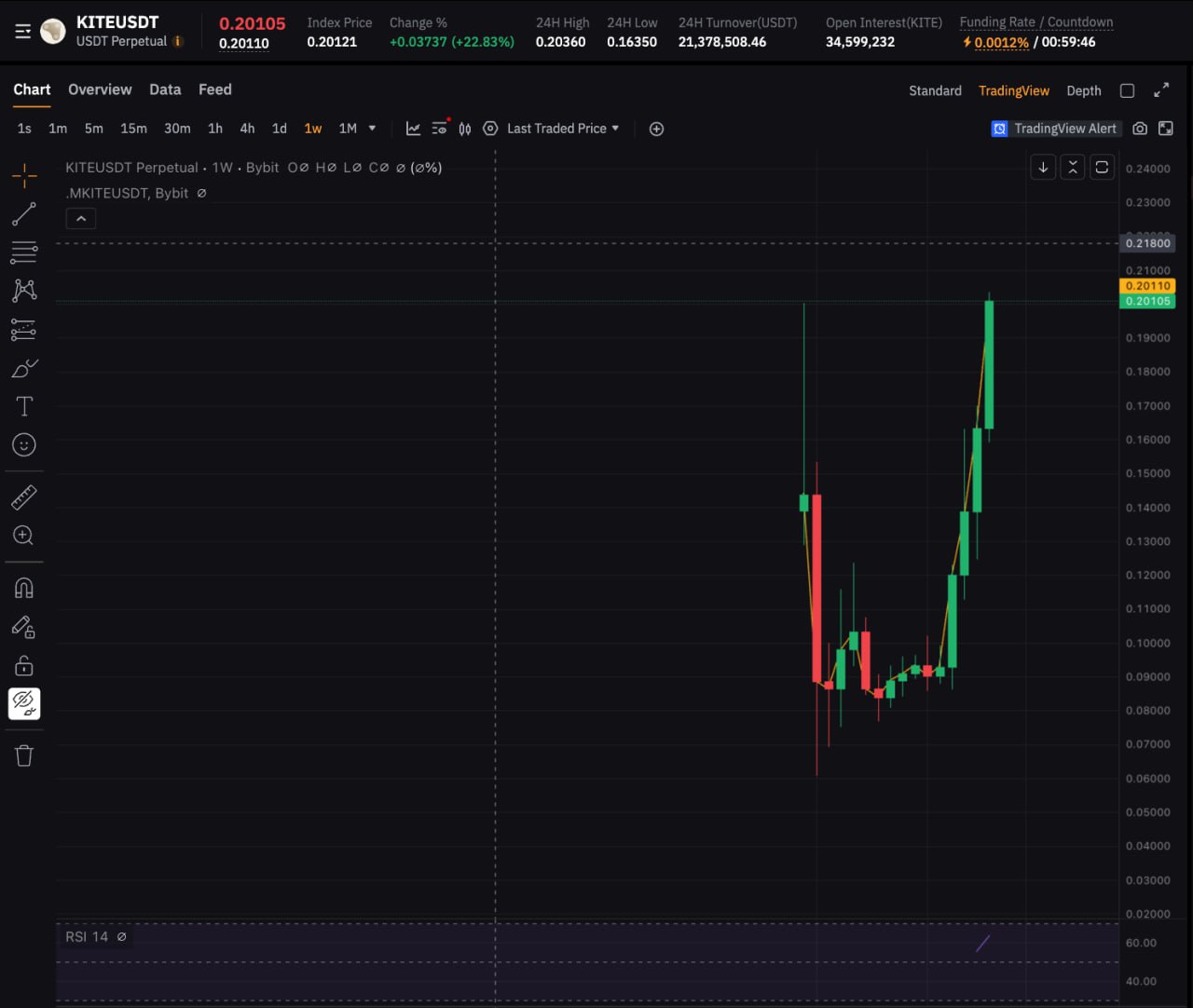Toggle the magnet snap mode
The height and width of the screenshot is (1008, 1193).
pos(24,588)
